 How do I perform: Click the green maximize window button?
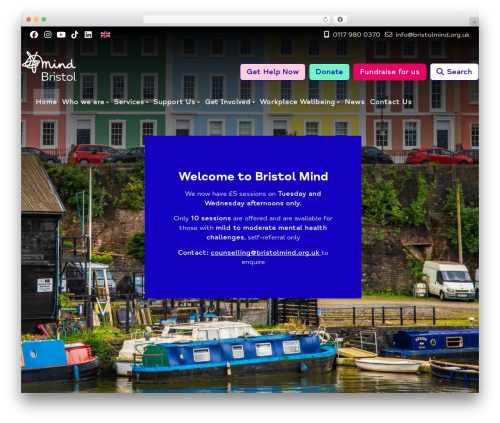(44, 19)
